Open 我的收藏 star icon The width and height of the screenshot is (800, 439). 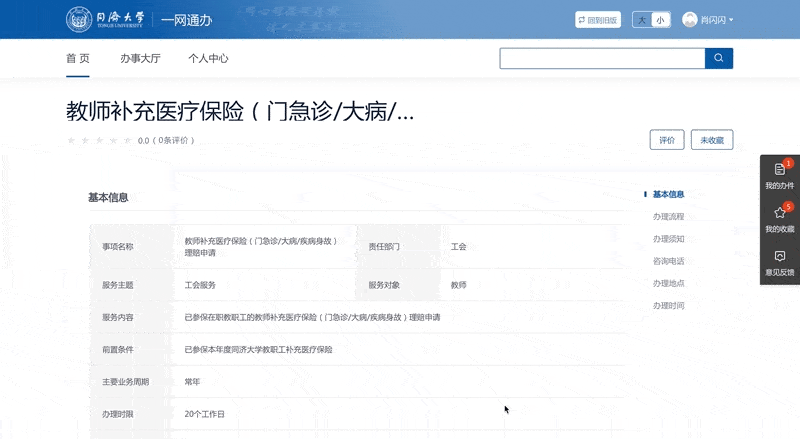click(x=780, y=213)
